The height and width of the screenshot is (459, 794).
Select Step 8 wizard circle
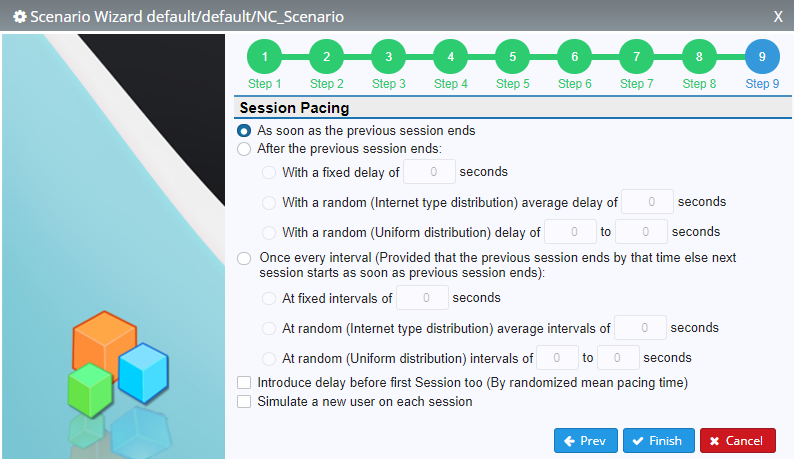pyautogui.click(x=699, y=57)
